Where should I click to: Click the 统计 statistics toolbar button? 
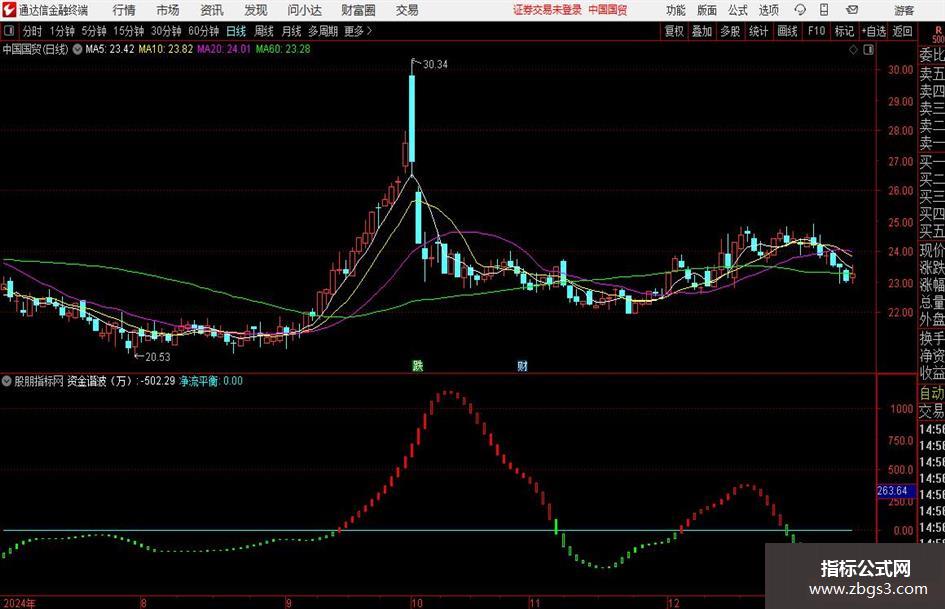tap(759, 31)
